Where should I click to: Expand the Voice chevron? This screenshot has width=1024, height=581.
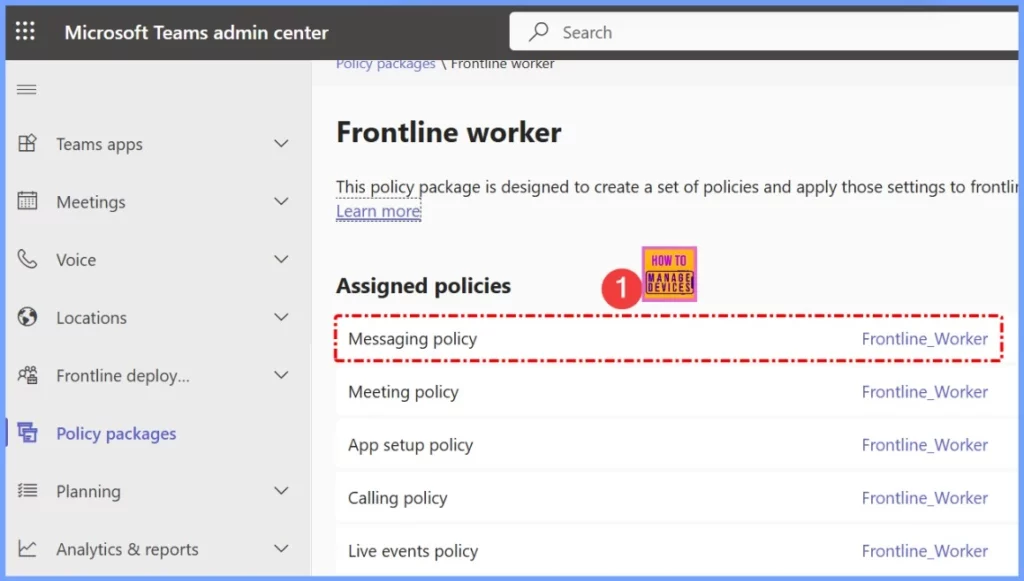(281, 259)
